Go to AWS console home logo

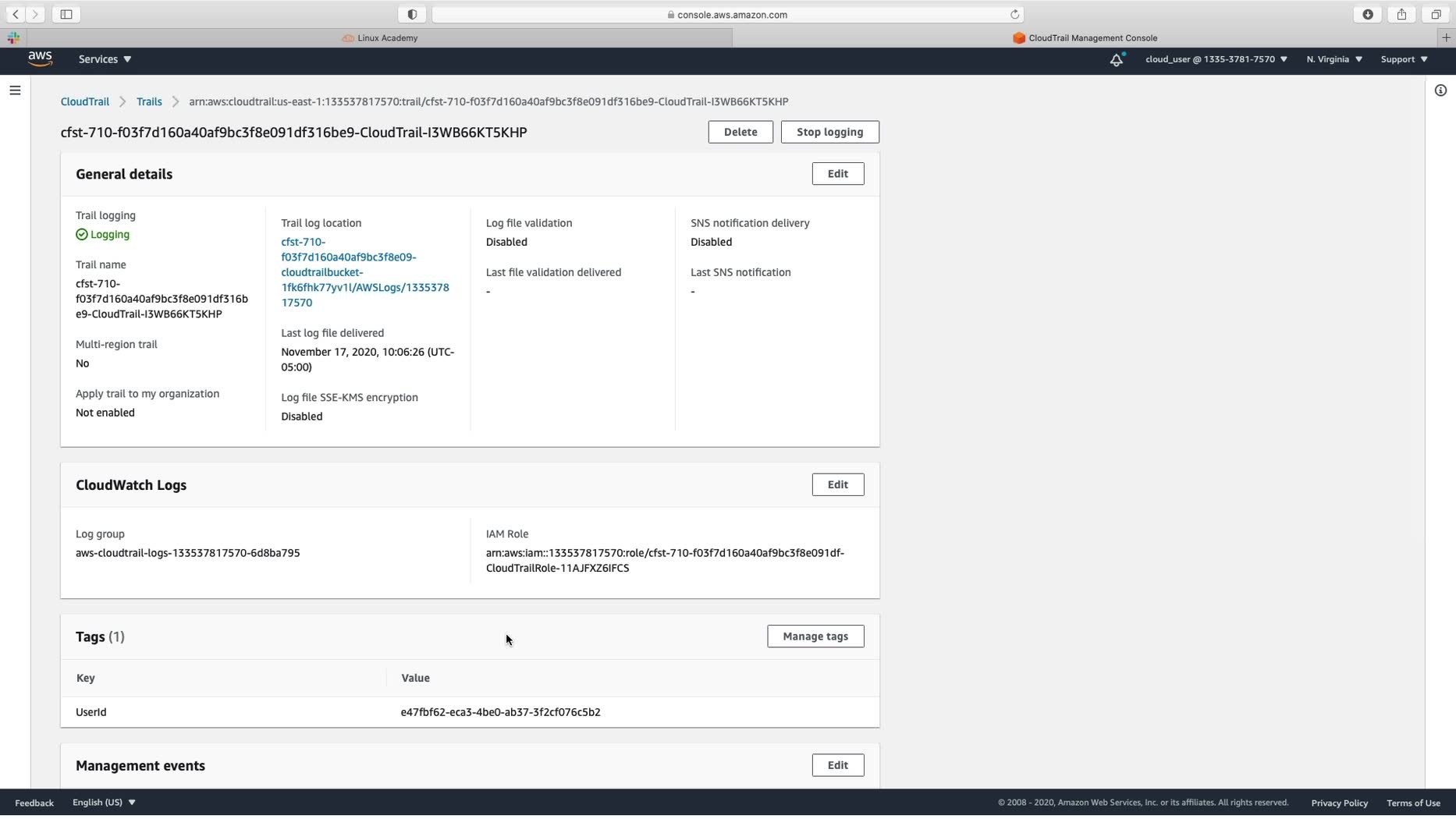click(x=40, y=59)
